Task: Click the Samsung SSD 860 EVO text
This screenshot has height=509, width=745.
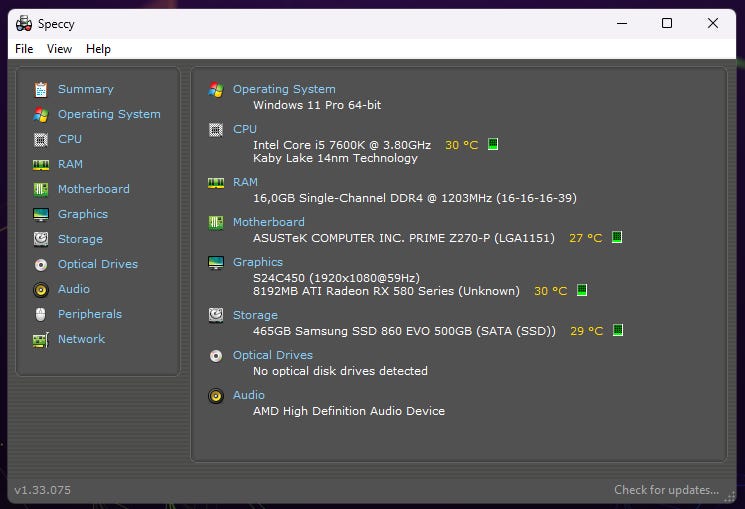Action: point(404,331)
